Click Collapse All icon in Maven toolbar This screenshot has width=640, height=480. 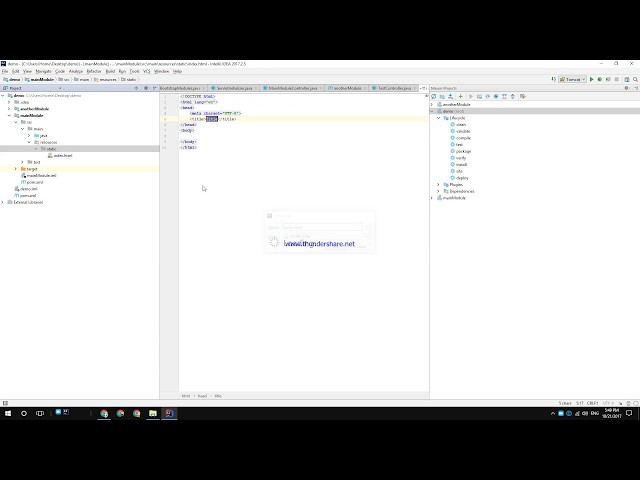513,96
